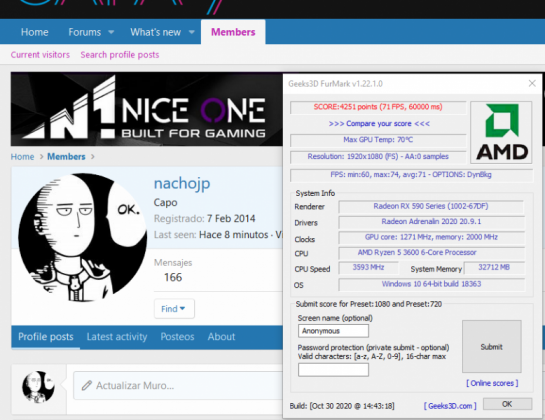Open the What's new tab

156,32
